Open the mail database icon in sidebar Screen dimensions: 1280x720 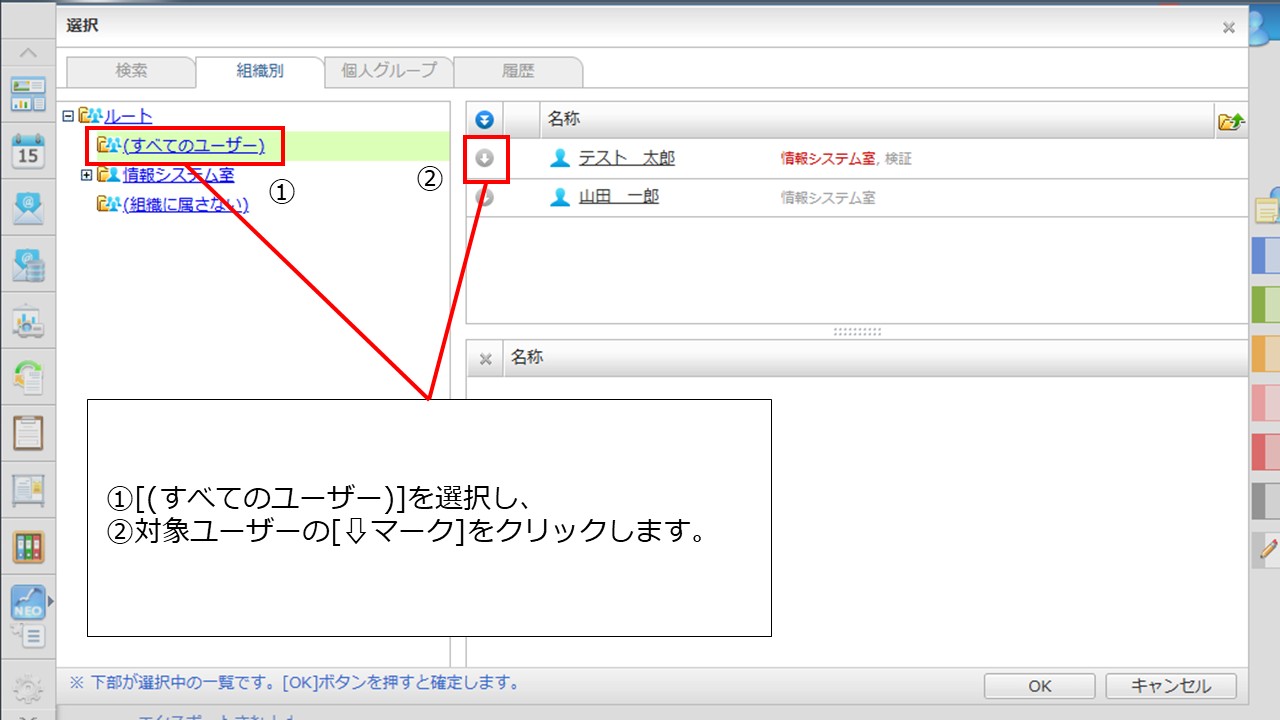coord(28,265)
